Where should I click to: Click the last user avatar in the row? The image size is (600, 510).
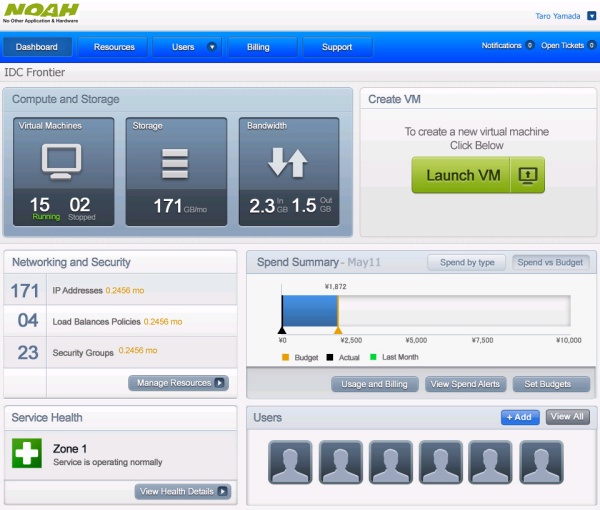(541, 461)
